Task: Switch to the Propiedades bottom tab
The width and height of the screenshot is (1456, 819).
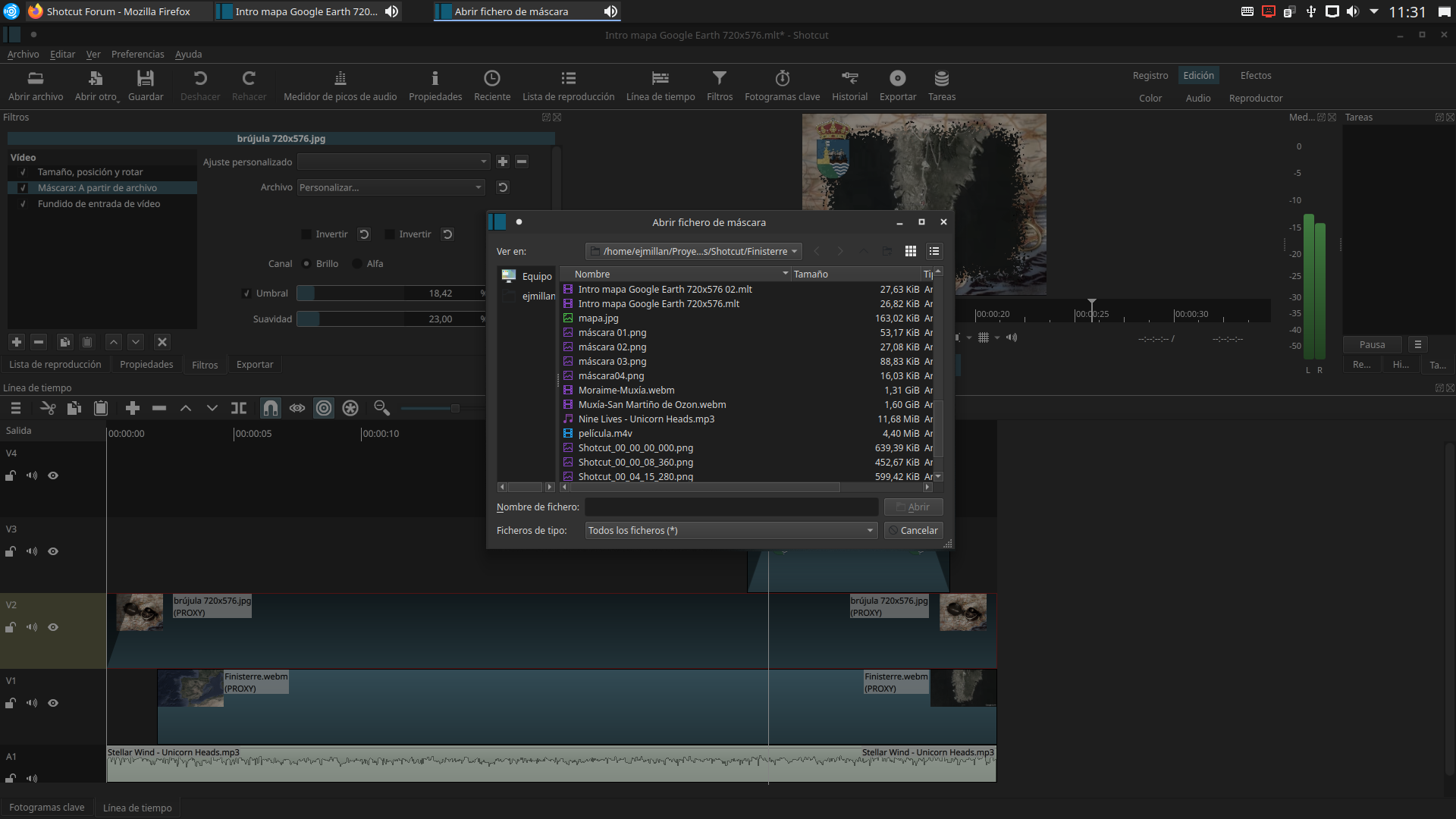Action: [x=146, y=365]
